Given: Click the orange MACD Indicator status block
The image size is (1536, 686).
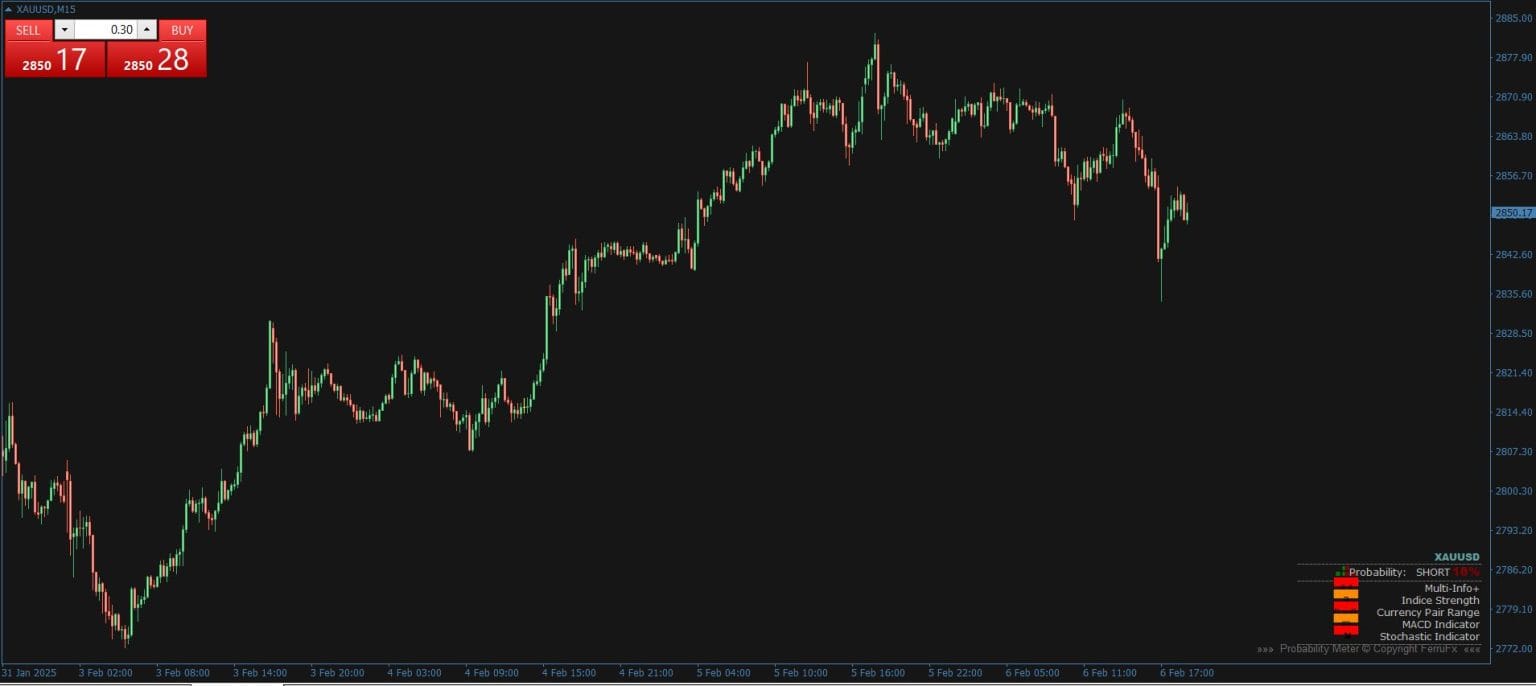Looking at the screenshot, I should [x=1346, y=618].
